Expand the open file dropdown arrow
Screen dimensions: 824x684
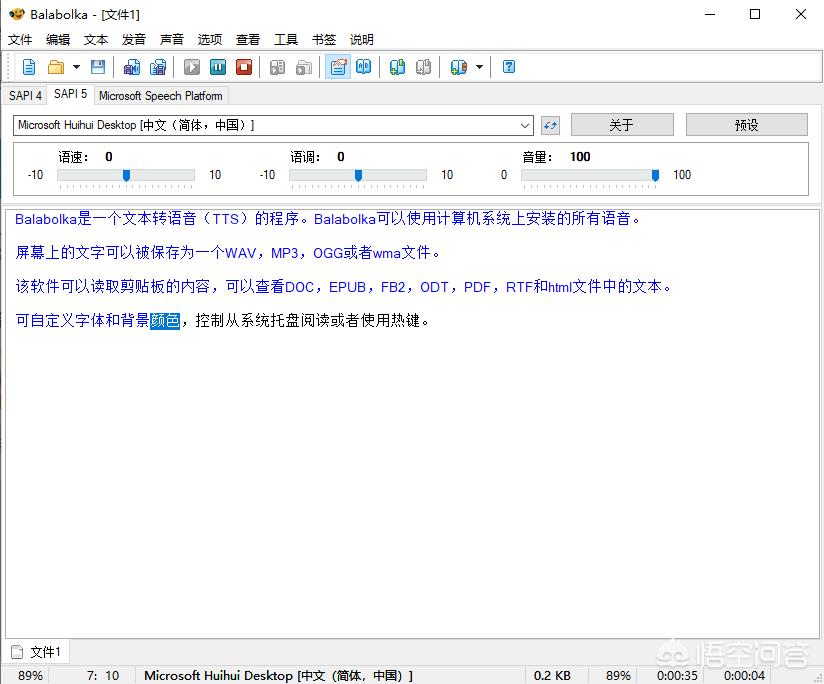click(76, 67)
